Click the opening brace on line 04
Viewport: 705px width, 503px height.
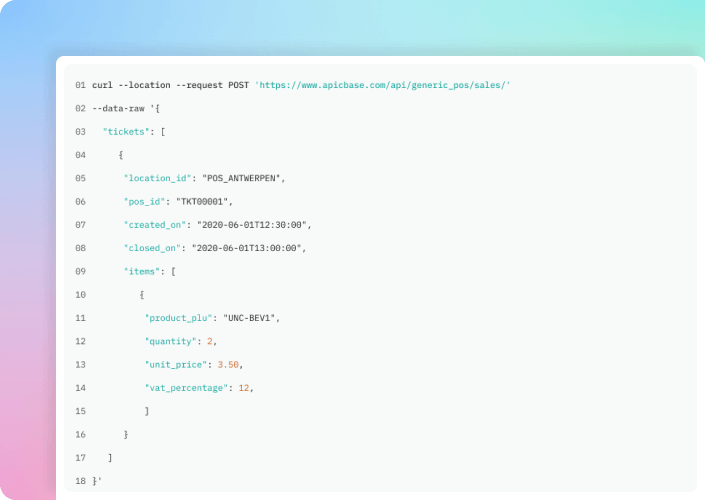pos(121,155)
